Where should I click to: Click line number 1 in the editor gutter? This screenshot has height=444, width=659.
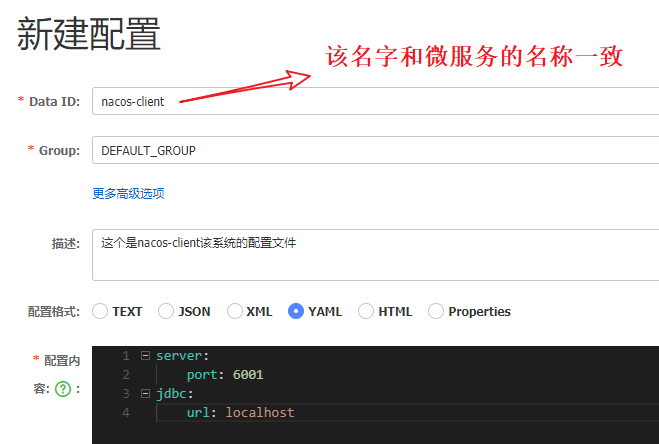126,356
